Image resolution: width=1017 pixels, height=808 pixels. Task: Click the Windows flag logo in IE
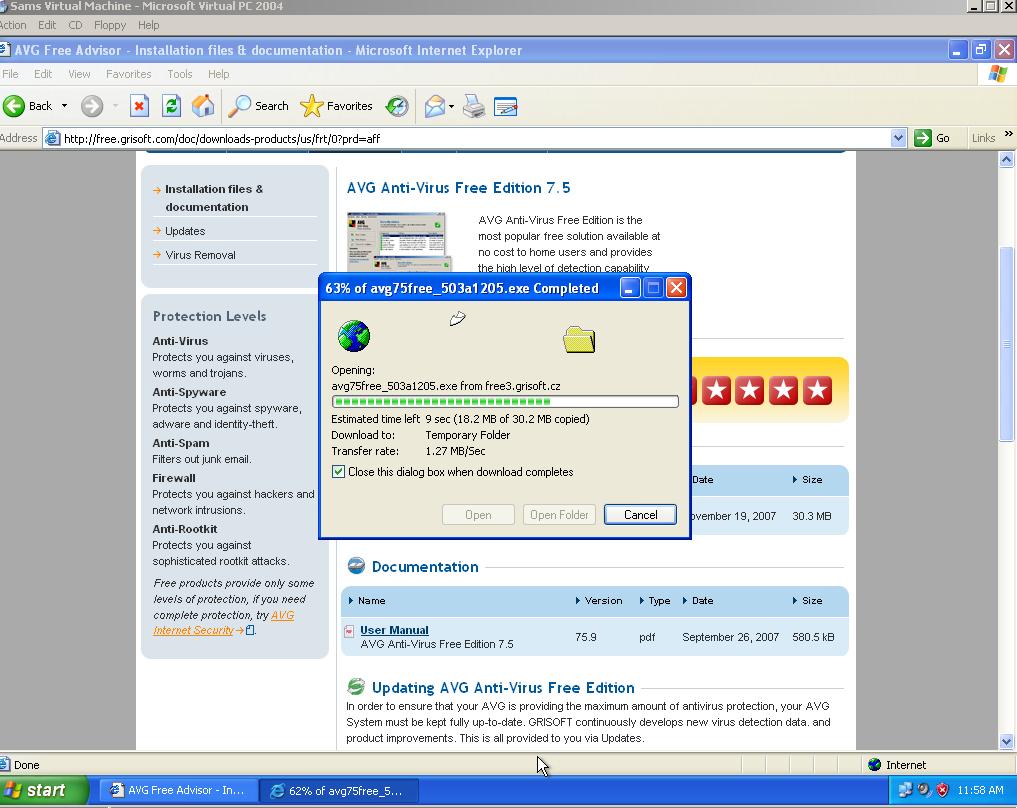coord(998,74)
